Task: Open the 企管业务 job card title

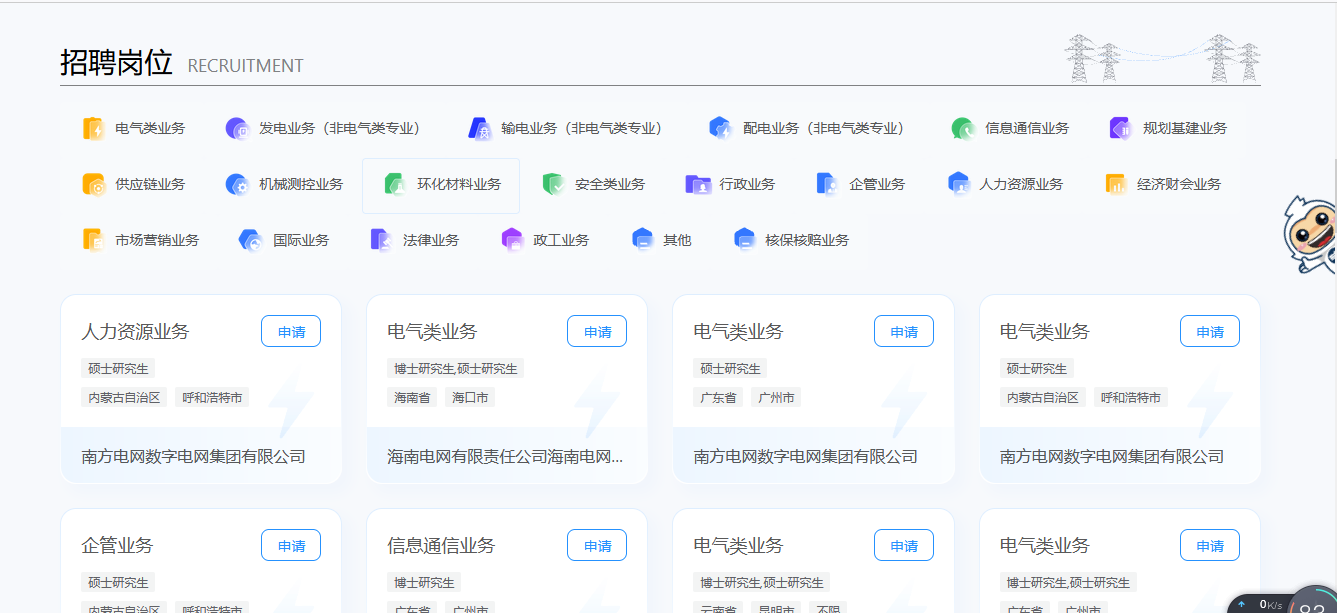Action: (117, 545)
